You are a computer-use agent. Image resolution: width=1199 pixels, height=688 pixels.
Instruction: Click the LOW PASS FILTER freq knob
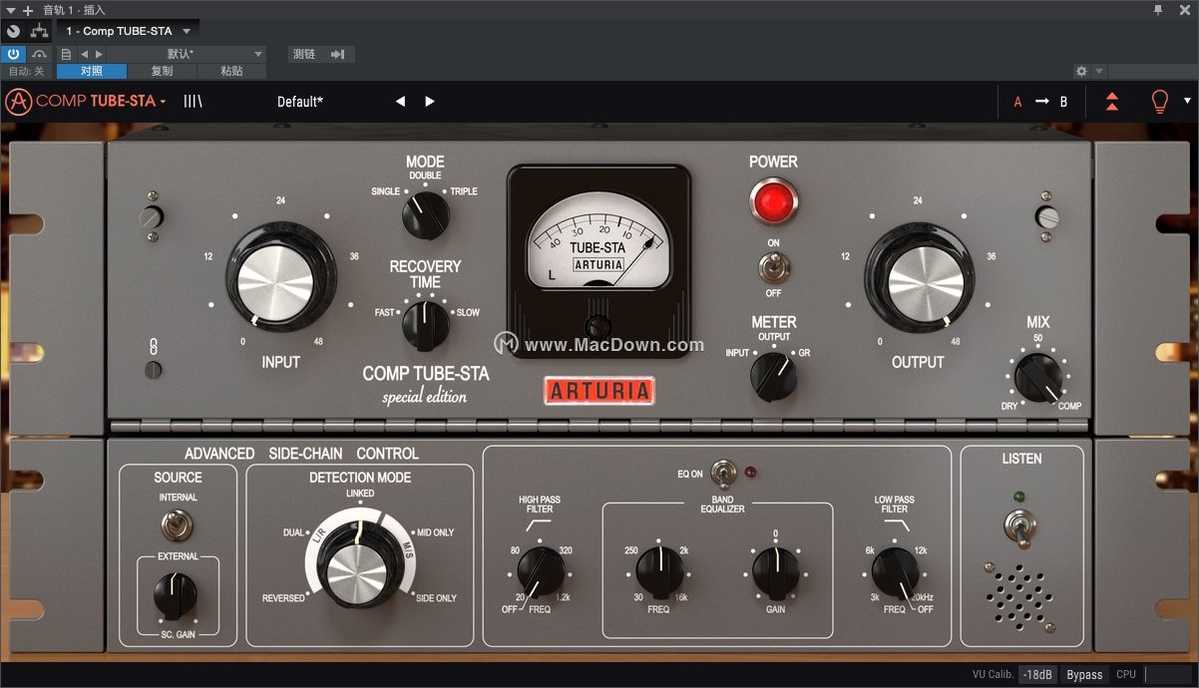pos(895,572)
